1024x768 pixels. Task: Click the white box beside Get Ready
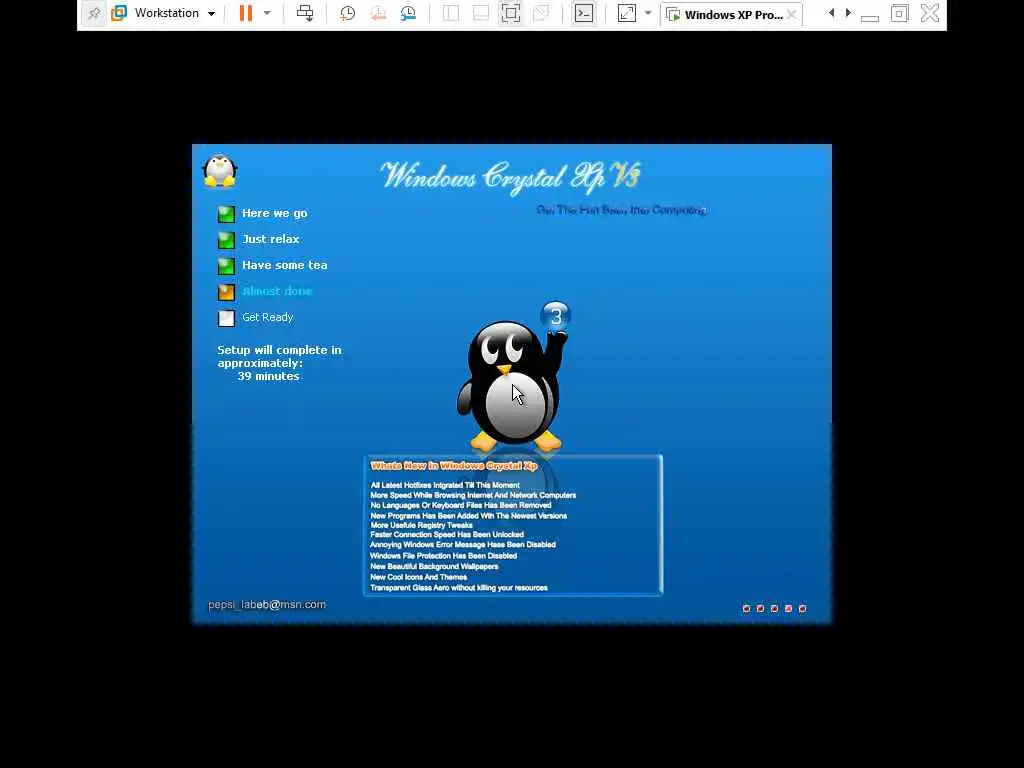tap(226, 318)
